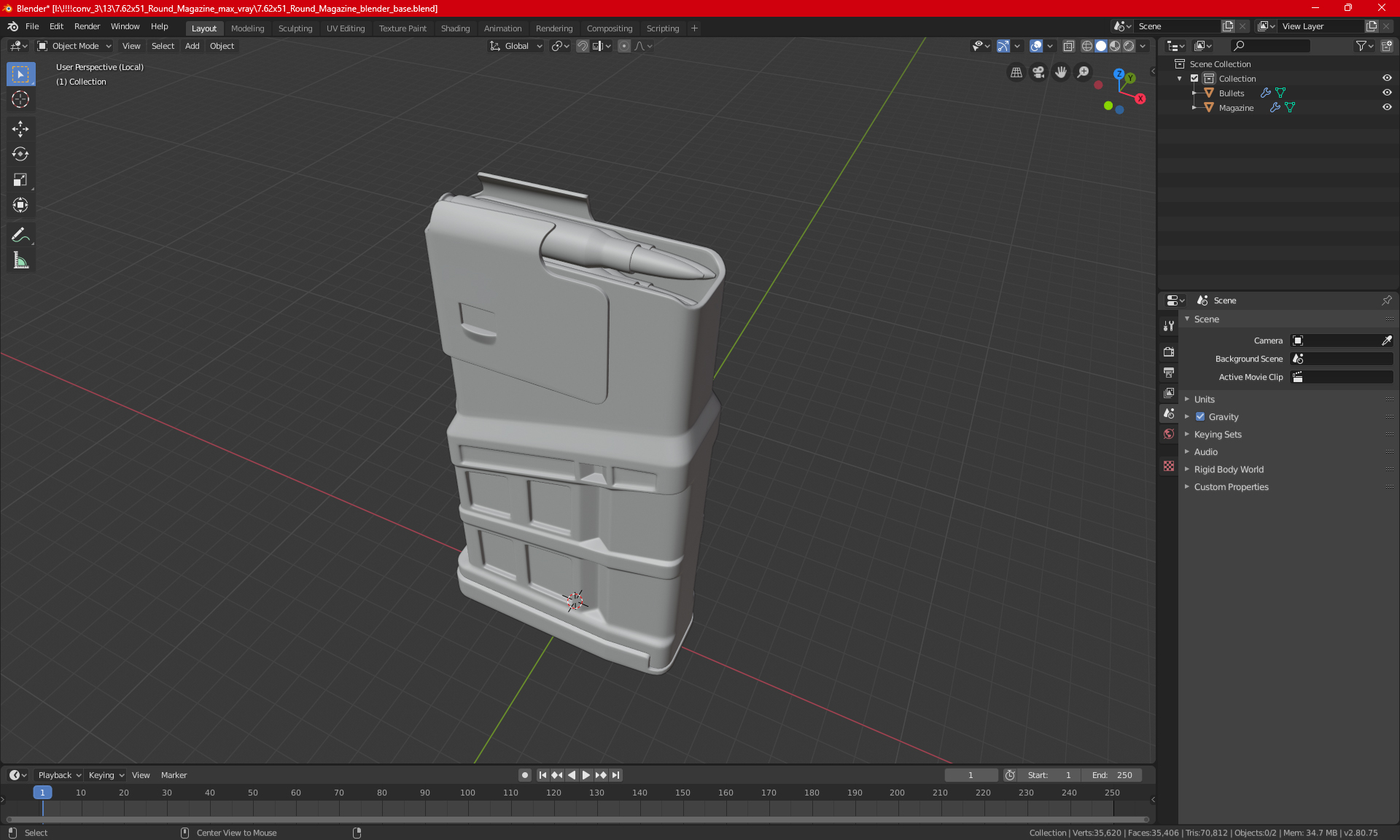Select the Measure tool
The height and width of the screenshot is (840, 1400).
[x=20, y=260]
